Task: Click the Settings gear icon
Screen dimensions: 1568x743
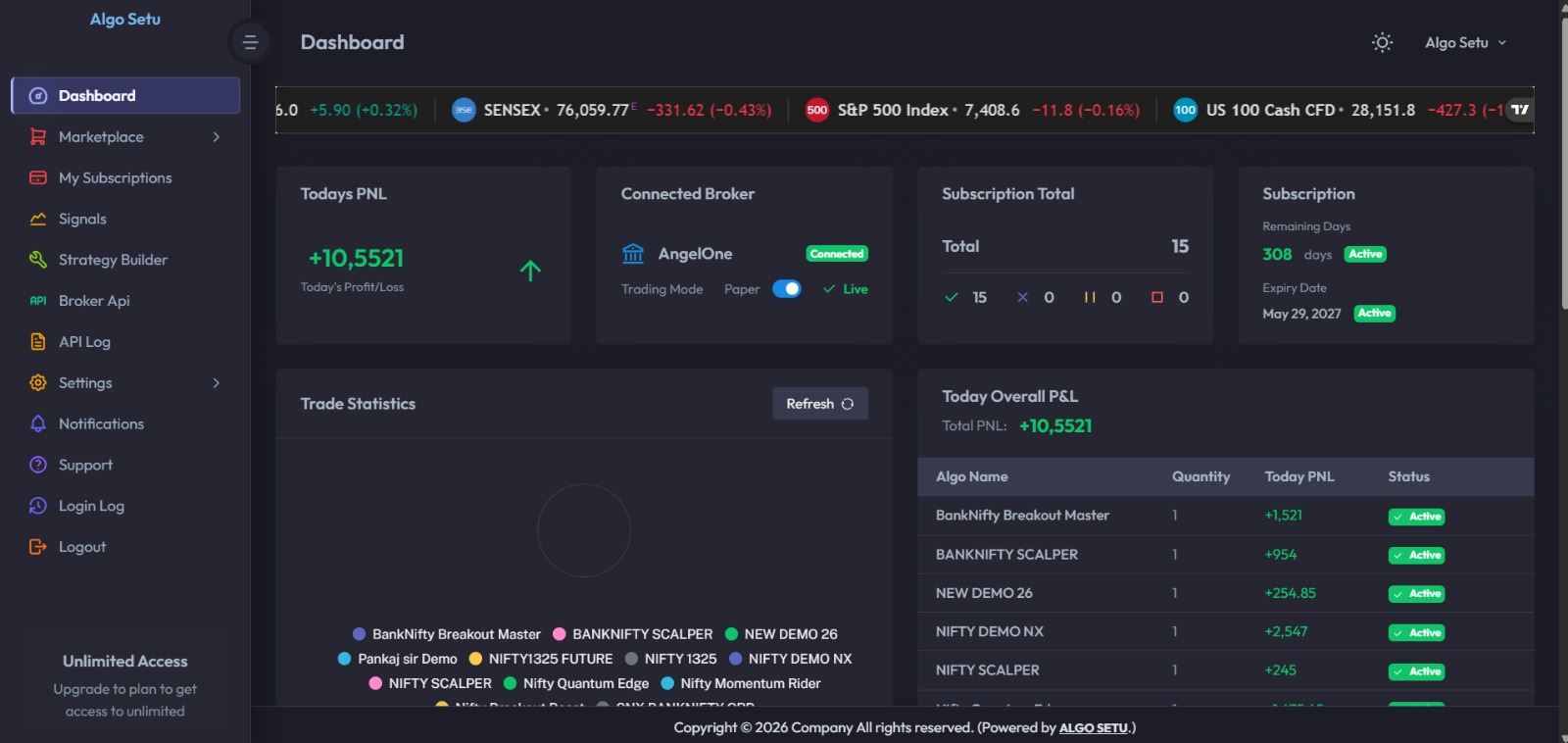Action: pos(38,383)
